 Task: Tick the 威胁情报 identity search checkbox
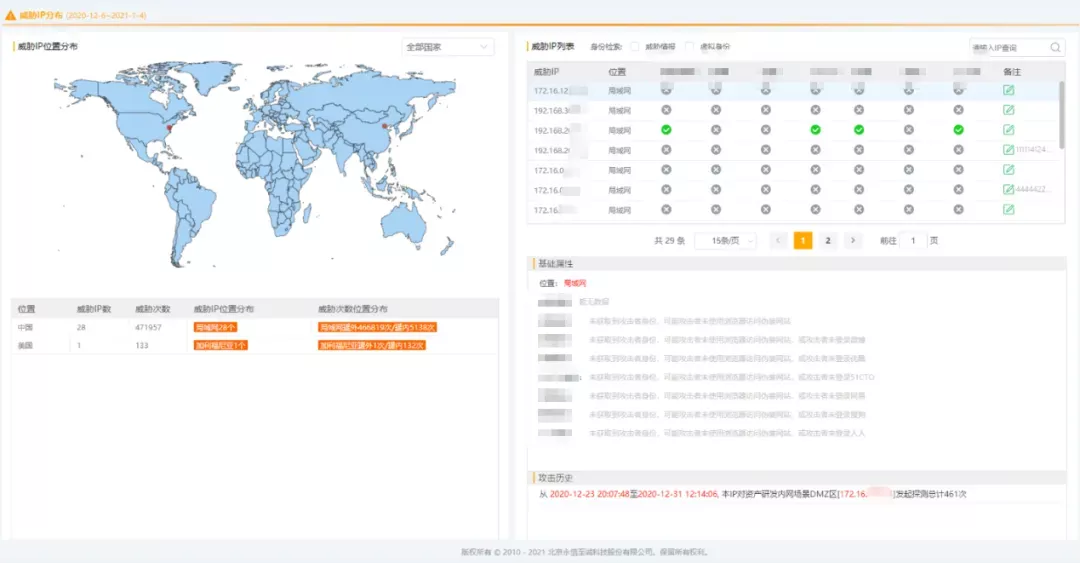[635, 47]
